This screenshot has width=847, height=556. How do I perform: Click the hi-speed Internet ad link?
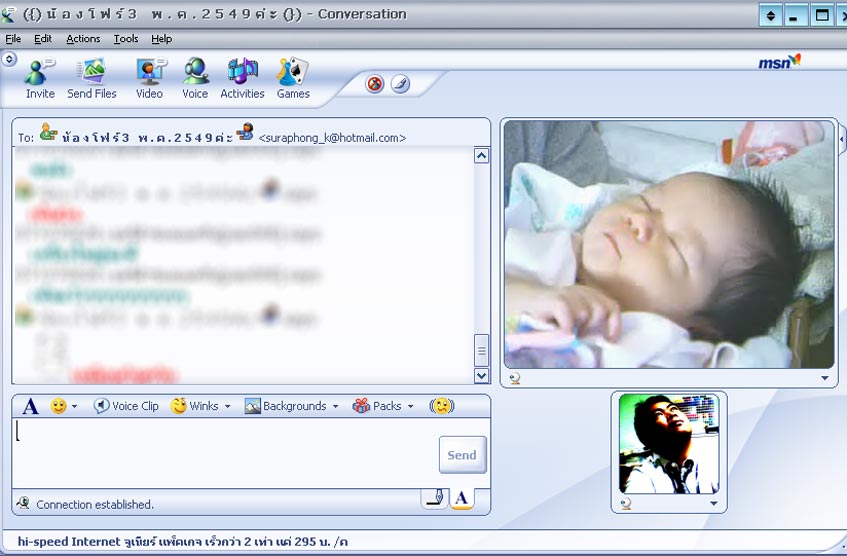[182, 542]
